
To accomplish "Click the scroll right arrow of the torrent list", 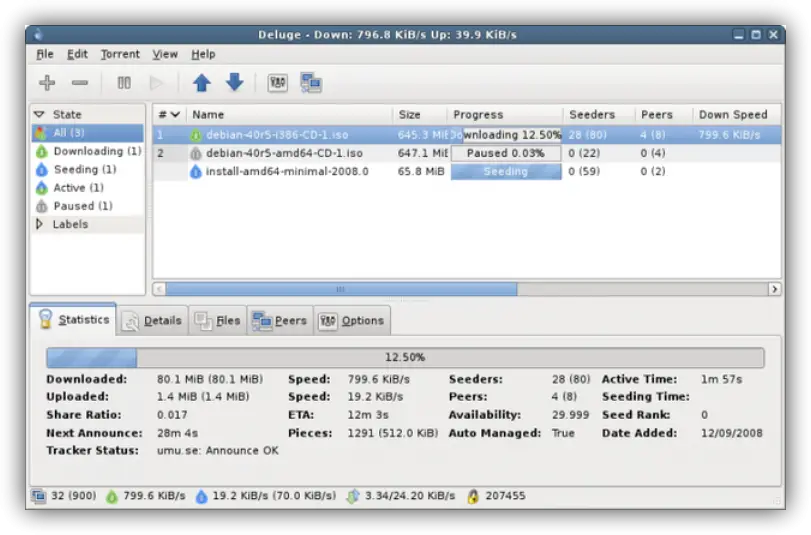I will tap(774, 289).
